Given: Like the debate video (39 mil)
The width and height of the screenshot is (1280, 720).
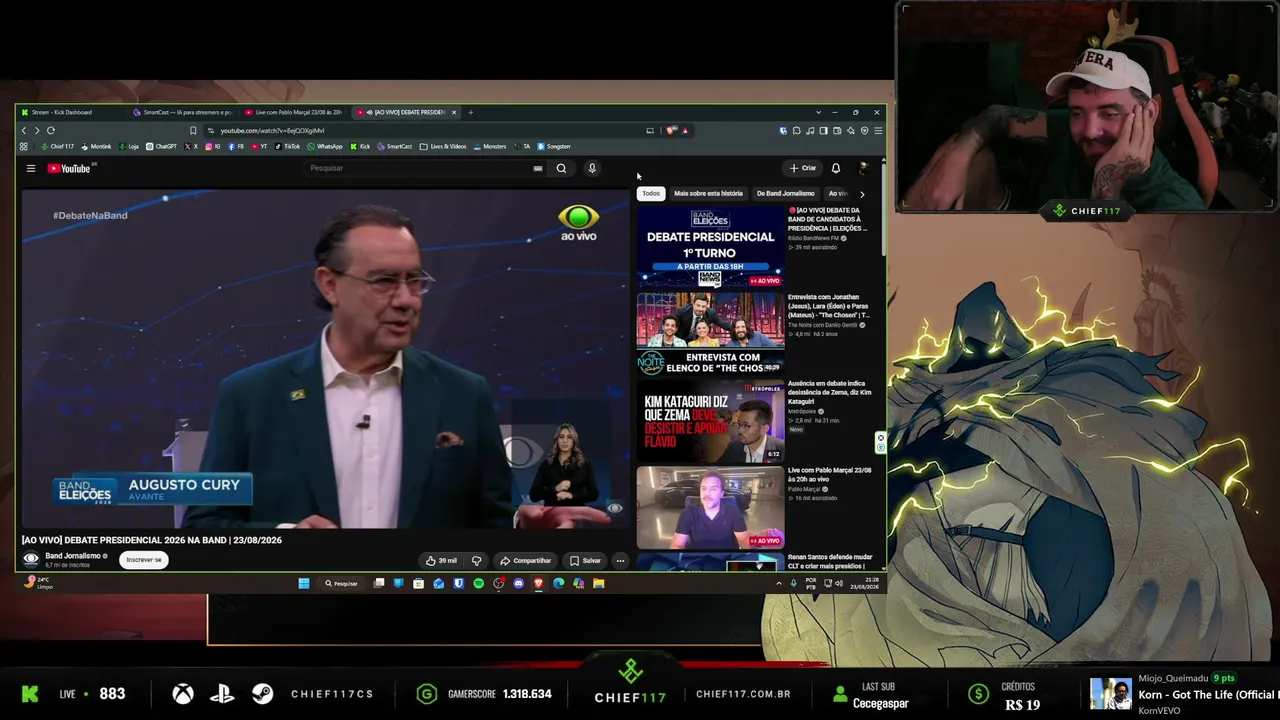Looking at the screenshot, I should tap(441, 561).
